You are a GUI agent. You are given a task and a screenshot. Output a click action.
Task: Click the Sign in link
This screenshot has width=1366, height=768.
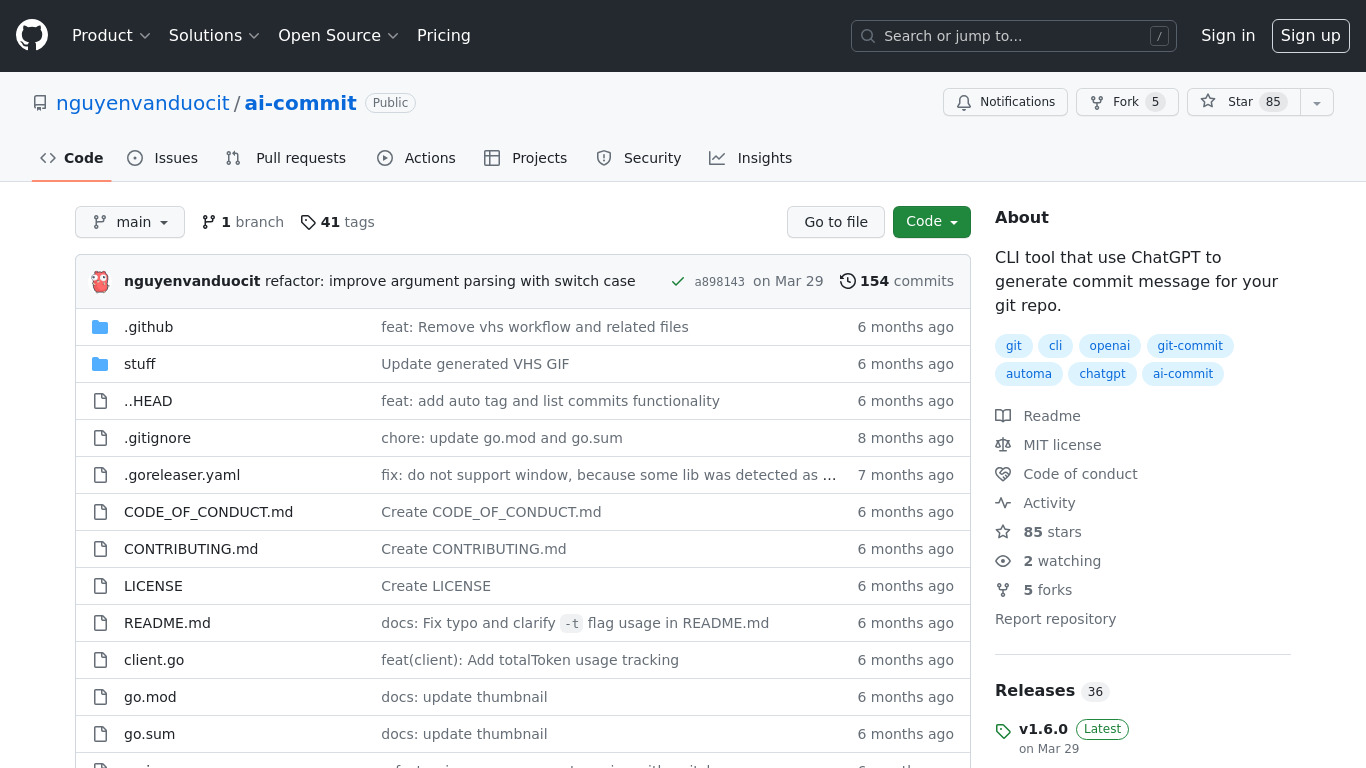click(x=1228, y=35)
